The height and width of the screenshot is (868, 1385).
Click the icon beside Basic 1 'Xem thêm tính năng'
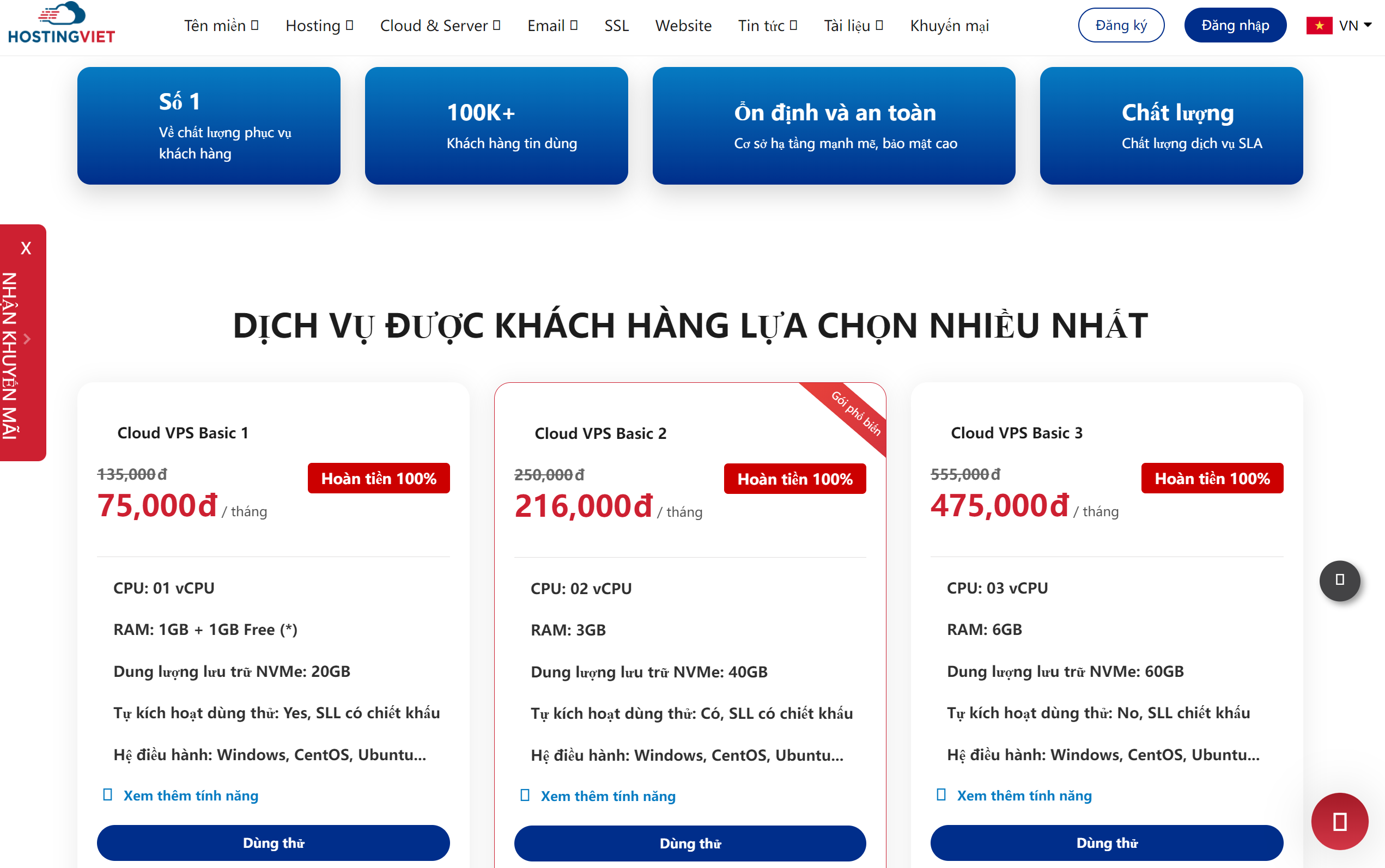pyautogui.click(x=107, y=795)
